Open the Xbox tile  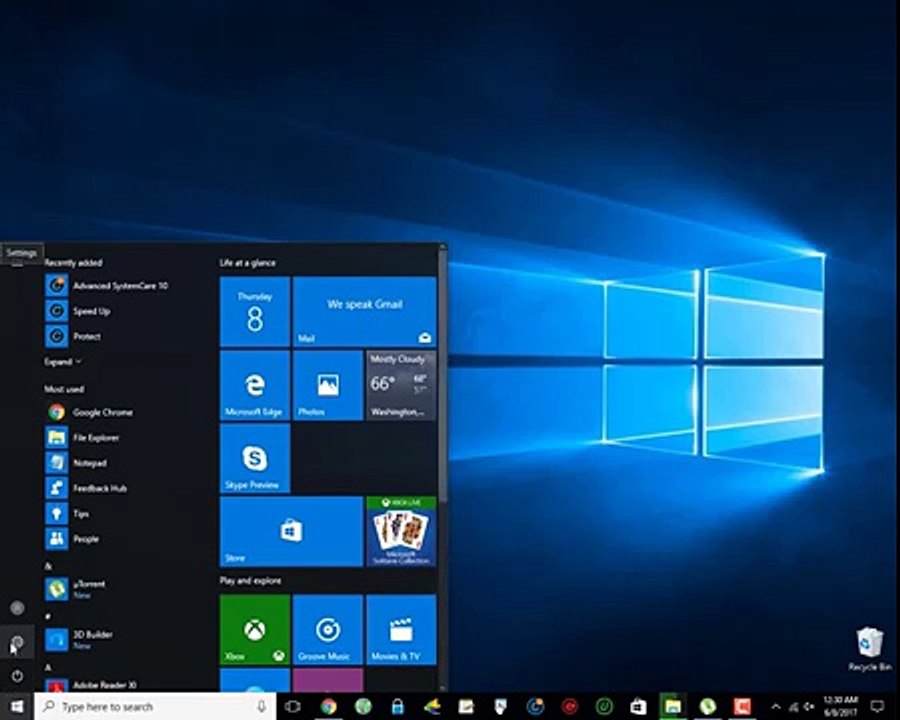pos(255,630)
